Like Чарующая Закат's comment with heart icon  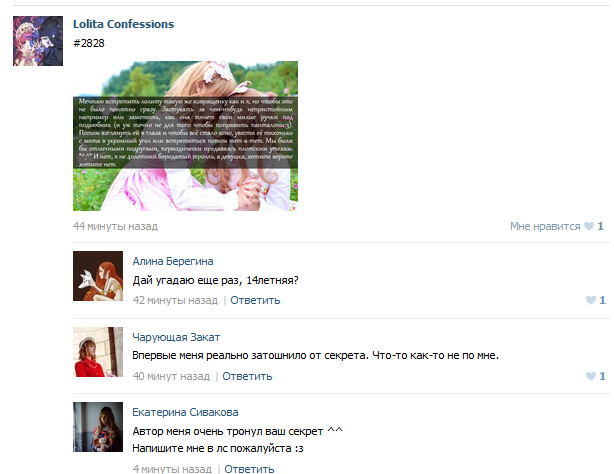click(x=591, y=376)
